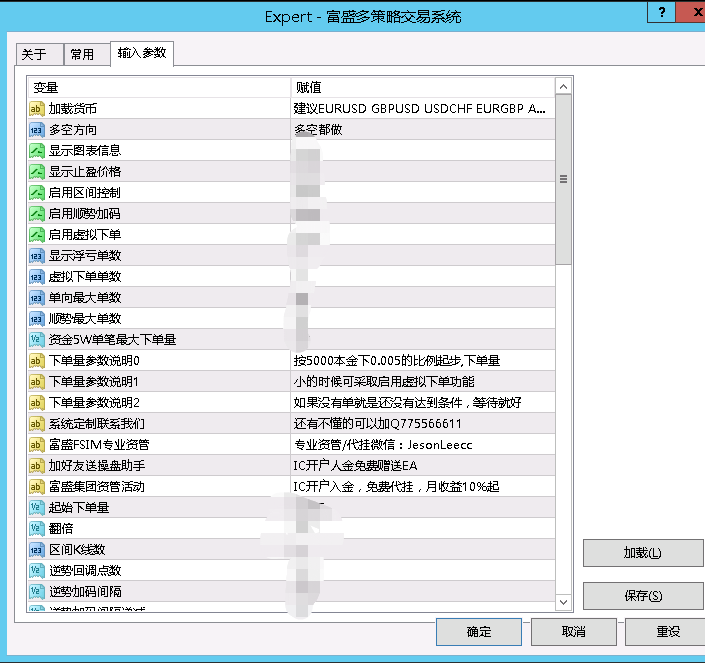
Task: Click the string icon beside 富盛集团资管活动
Action: tap(37, 487)
